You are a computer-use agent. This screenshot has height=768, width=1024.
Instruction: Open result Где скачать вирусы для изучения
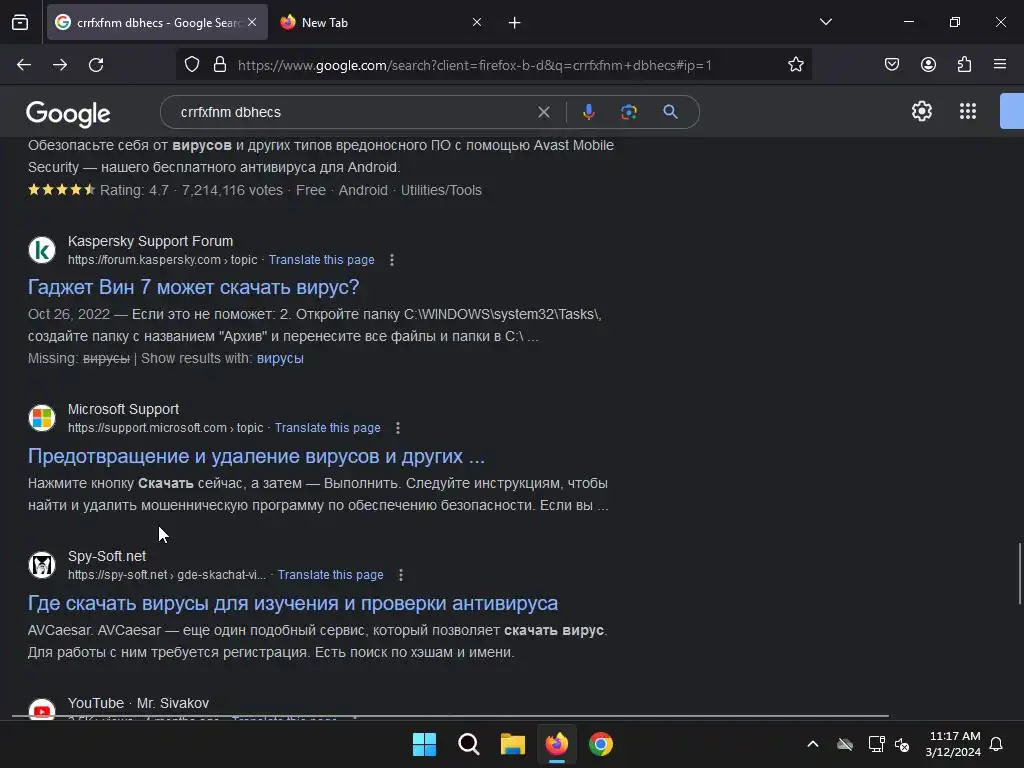(x=293, y=603)
